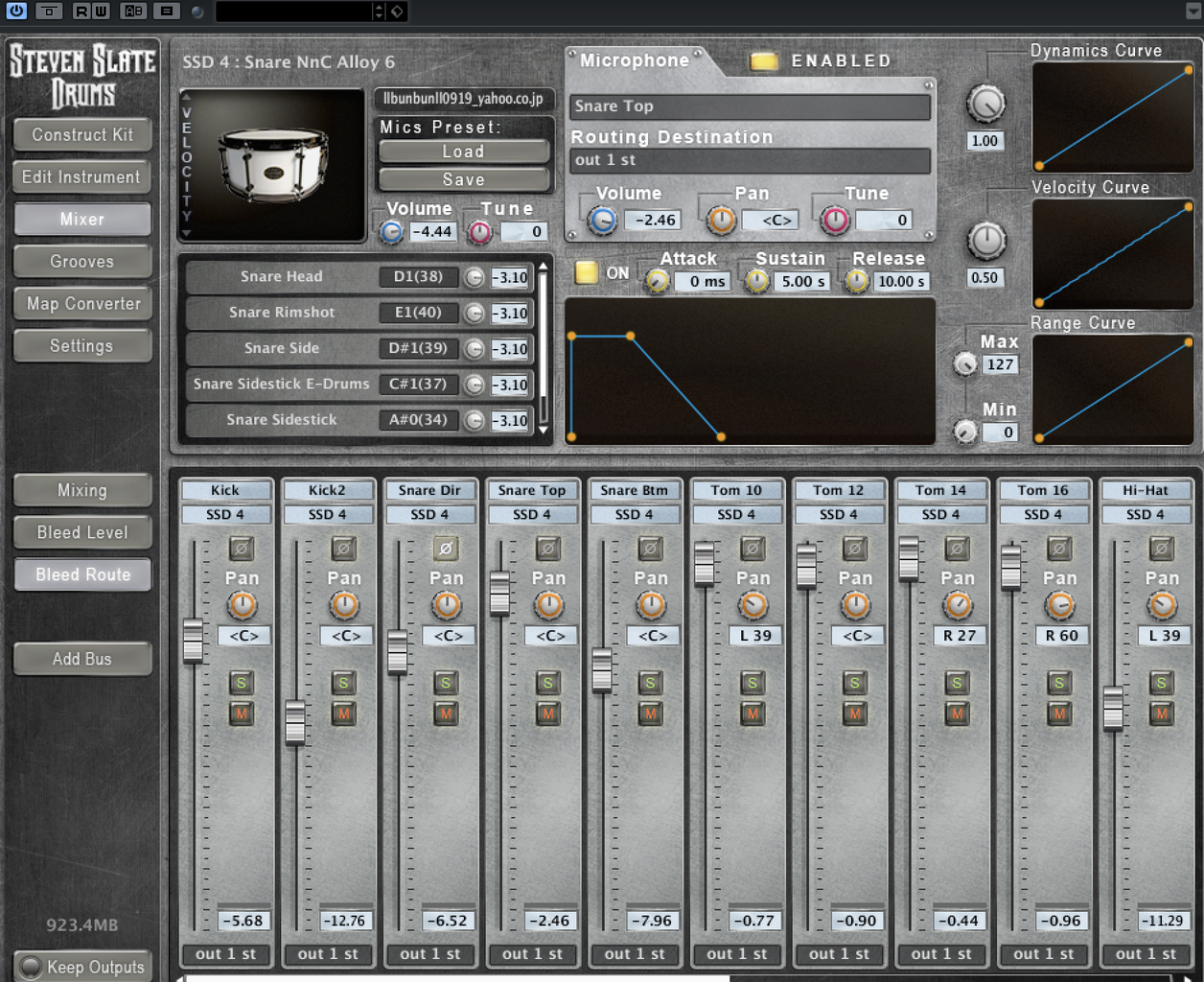Click the Kick2 channel volume fader handle
This screenshot has height=982, width=1204.
click(x=295, y=722)
